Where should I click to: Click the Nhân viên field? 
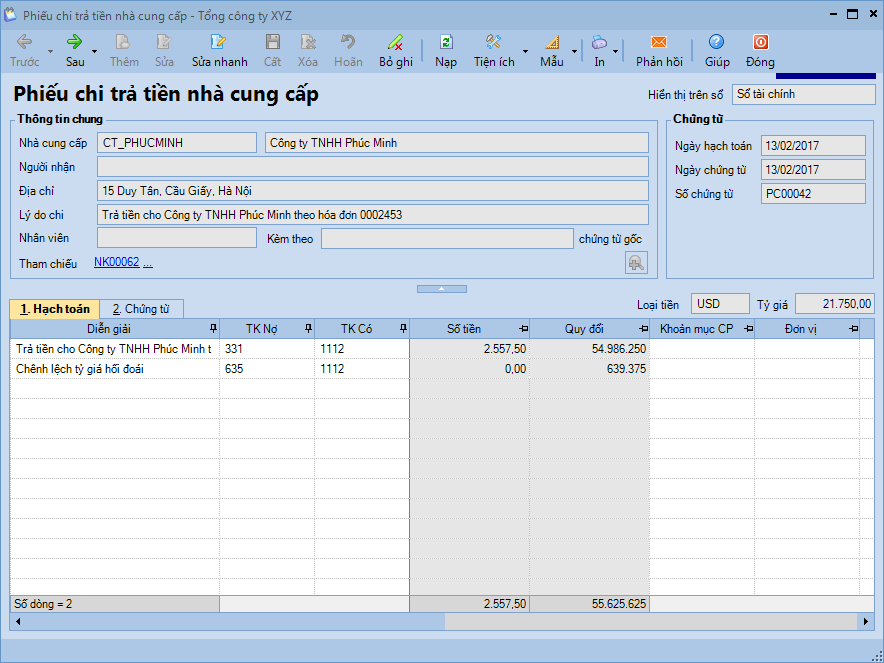177,238
